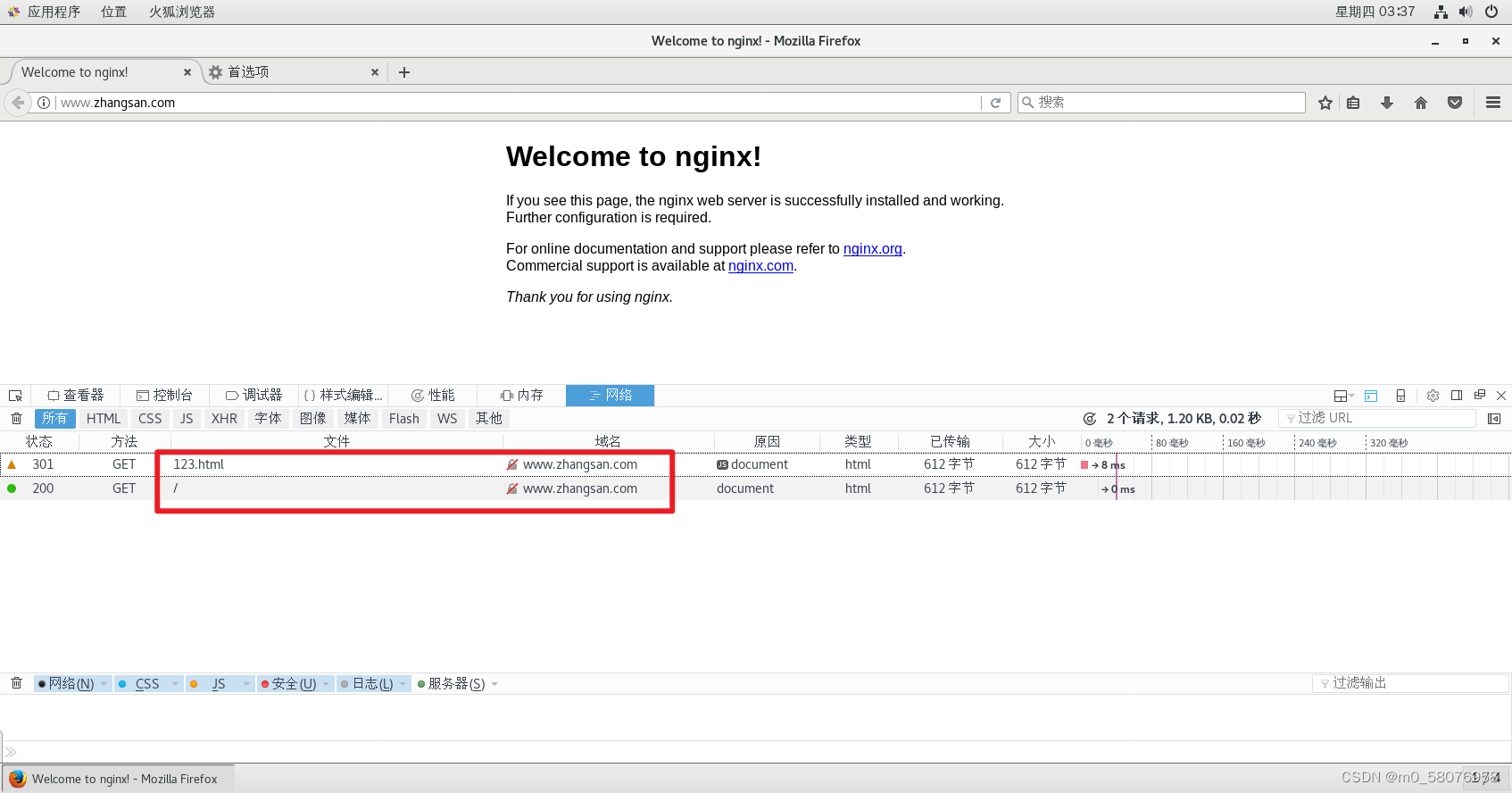Filter requests by 其他 other

coord(488,419)
